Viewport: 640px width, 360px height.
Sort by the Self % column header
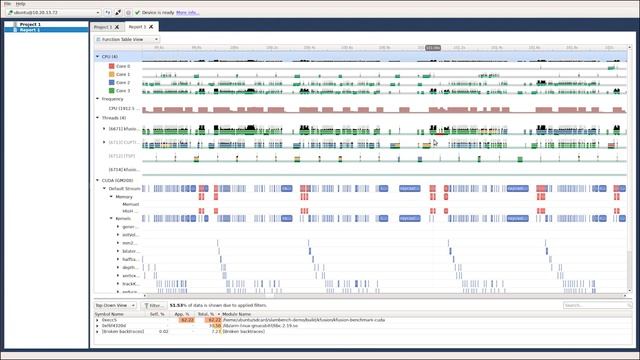tap(157, 314)
